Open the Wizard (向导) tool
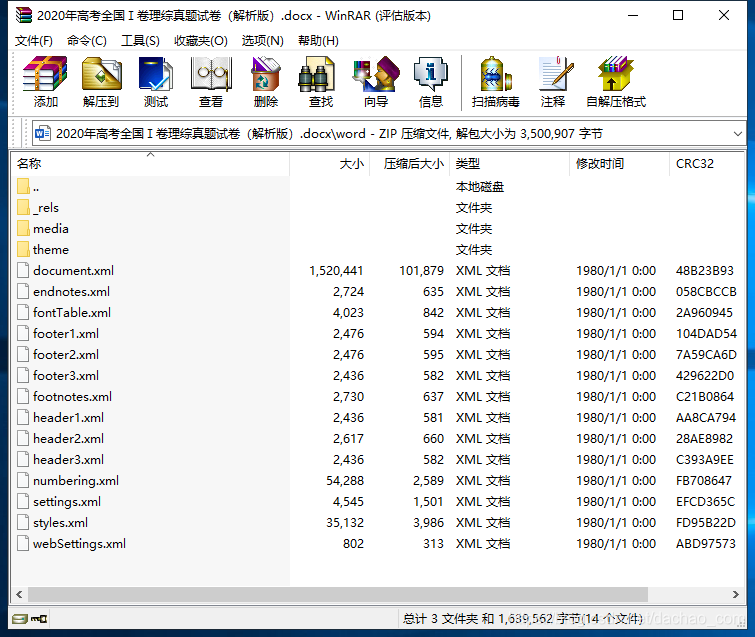This screenshot has width=755, height=637. tap(376, 81)
